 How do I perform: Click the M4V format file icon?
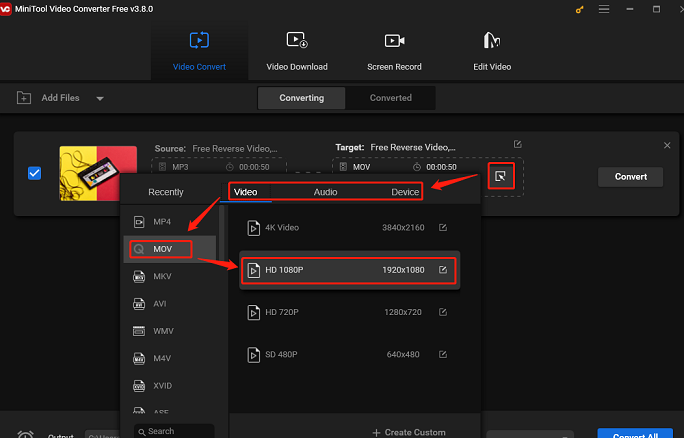coord(139,358)
